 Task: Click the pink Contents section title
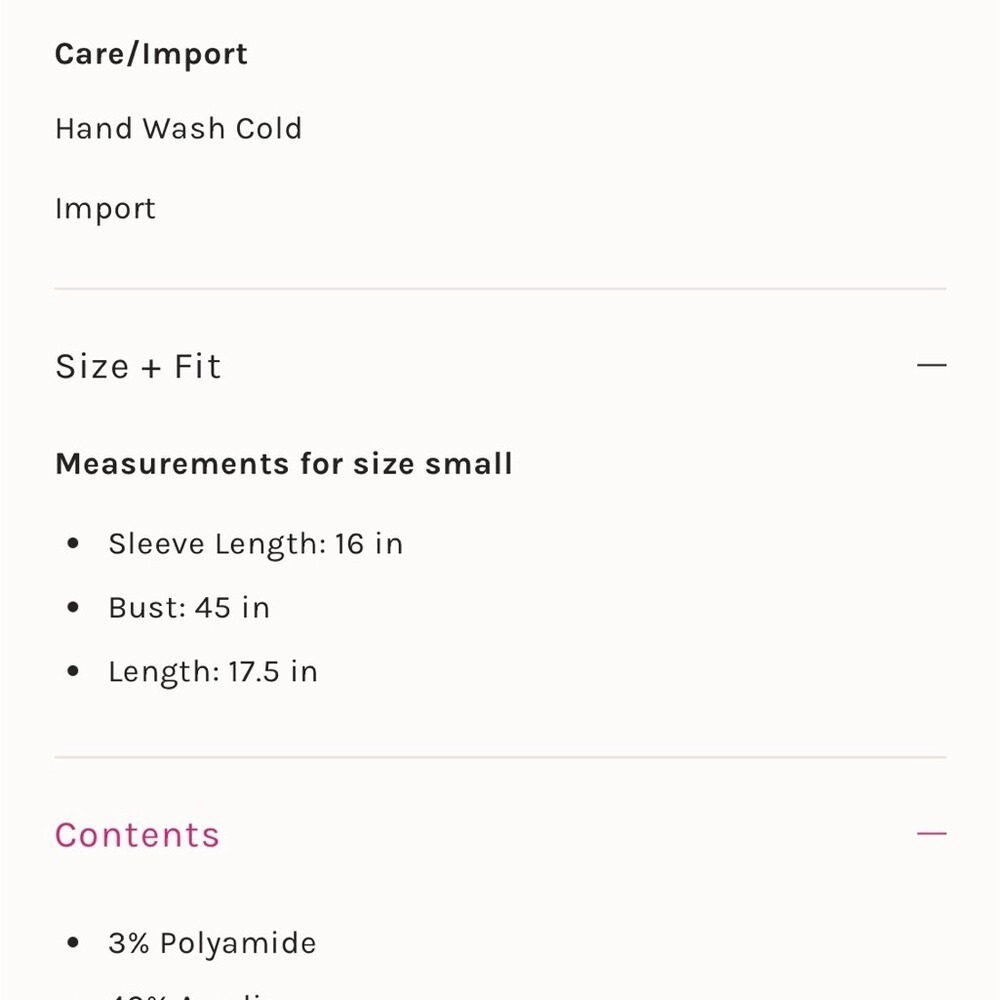(x=137, y=835)
